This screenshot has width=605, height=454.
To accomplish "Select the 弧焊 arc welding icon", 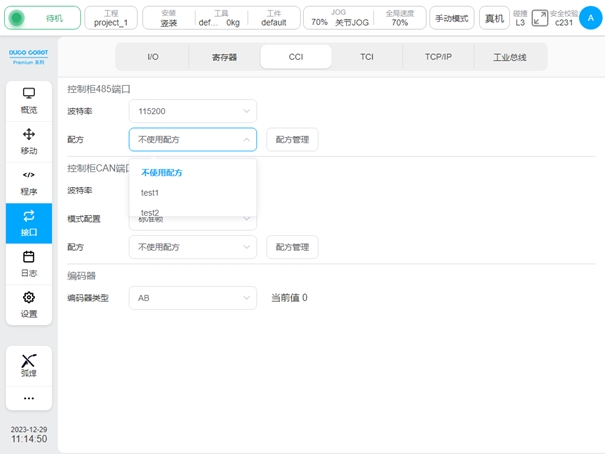I will point(29,365).
